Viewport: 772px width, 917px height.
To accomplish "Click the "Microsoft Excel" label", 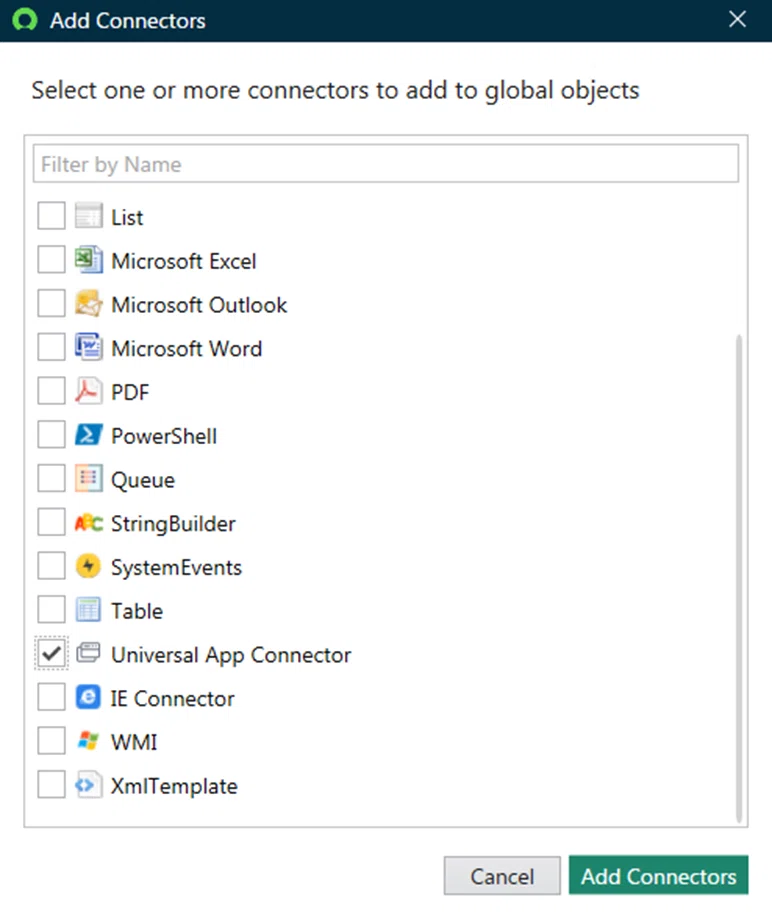I will coord(184,261).
